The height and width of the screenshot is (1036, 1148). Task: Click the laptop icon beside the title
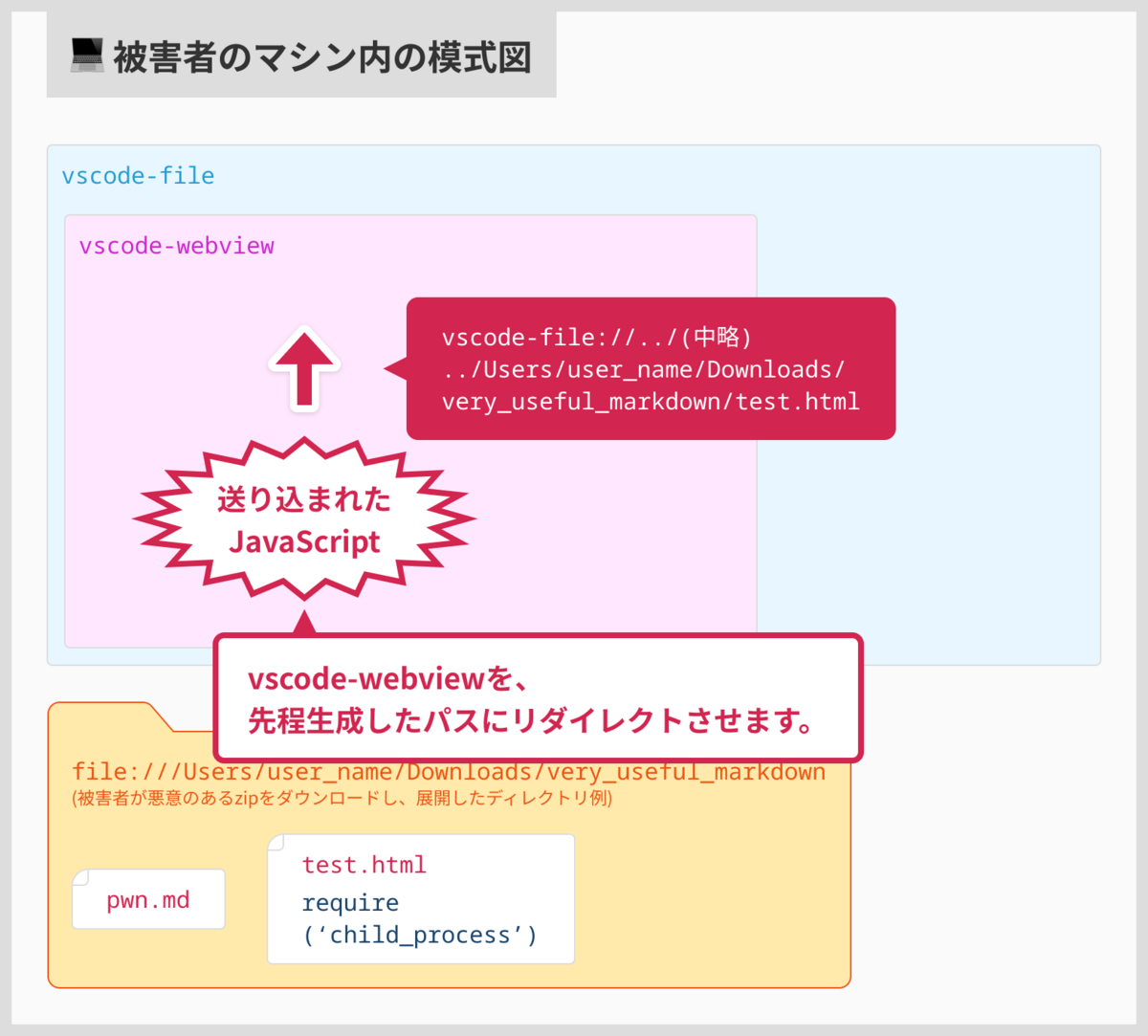click(87, 55)
